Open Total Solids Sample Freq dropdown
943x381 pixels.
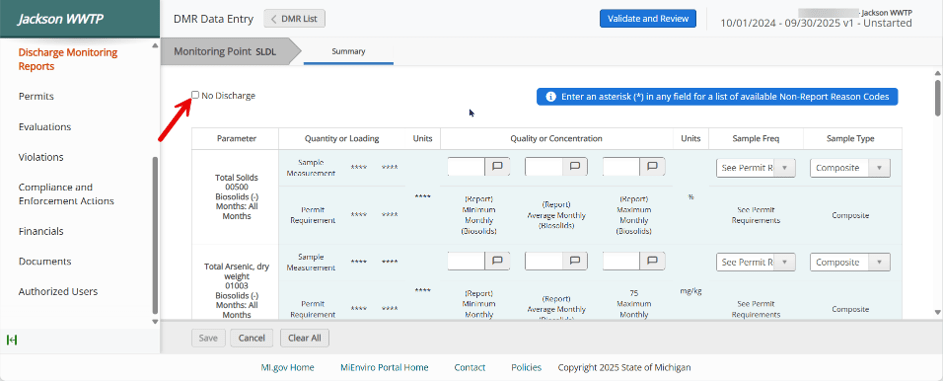756,168
